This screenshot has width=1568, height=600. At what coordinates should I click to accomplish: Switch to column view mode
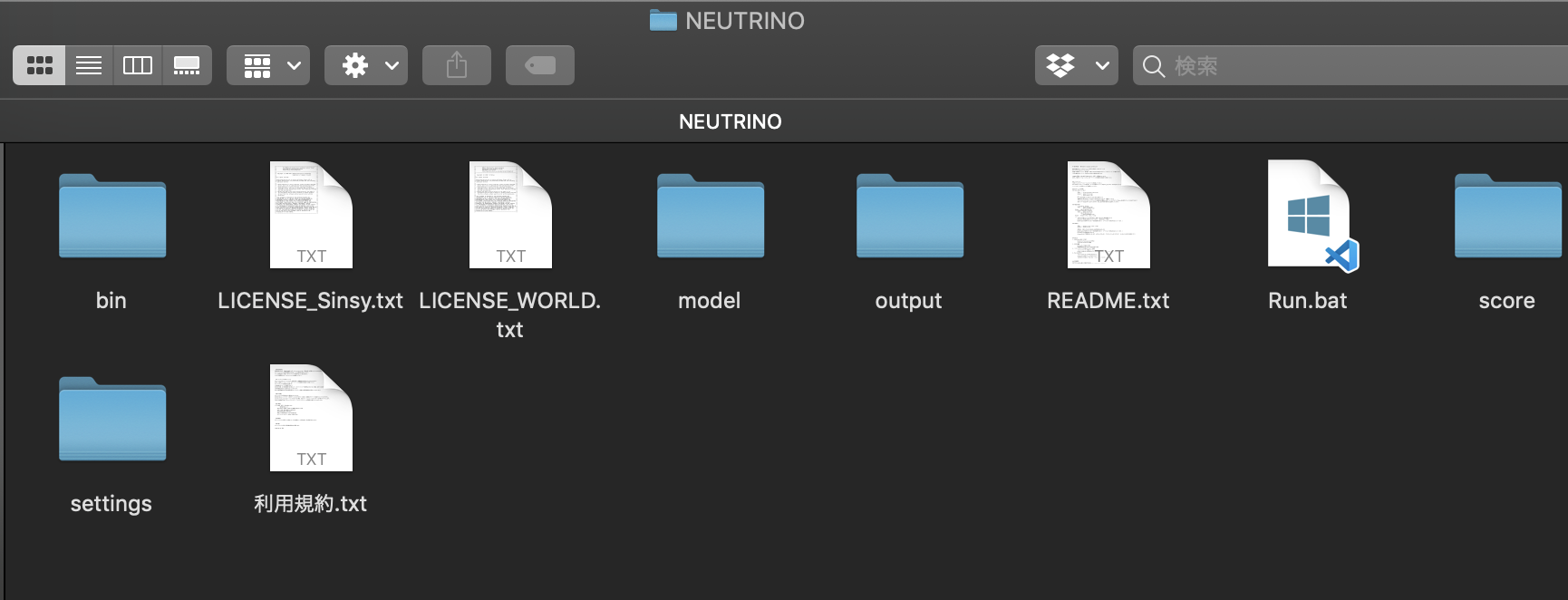[138, 65]
